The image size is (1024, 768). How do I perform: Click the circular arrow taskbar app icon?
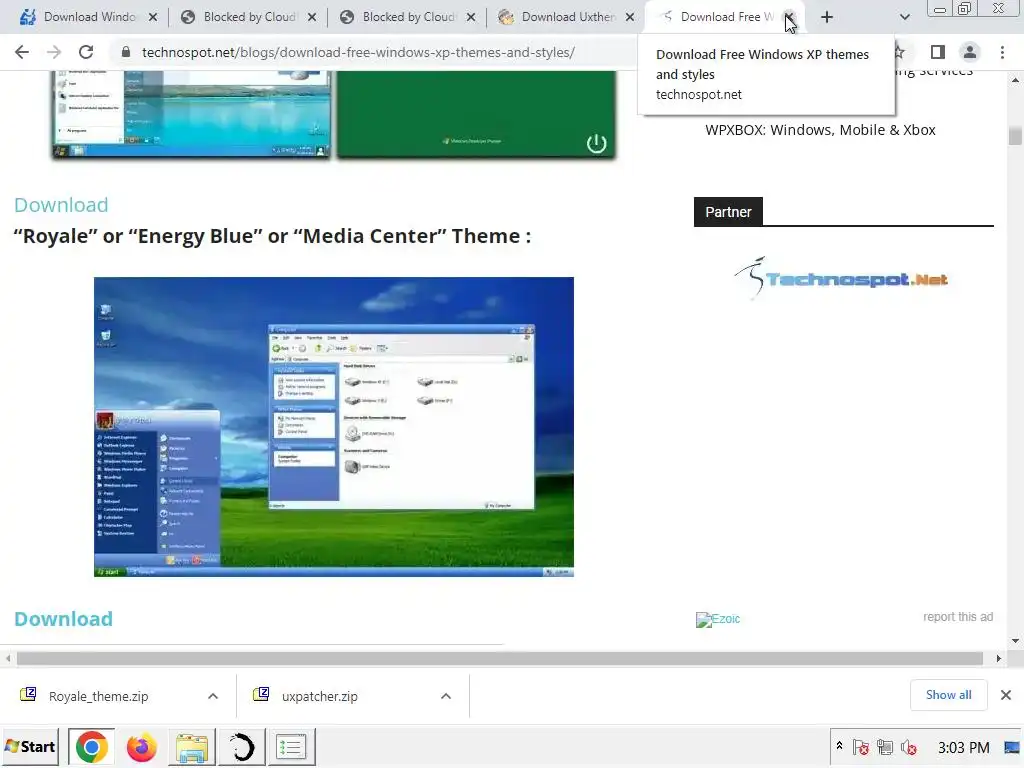tap(242, 746)
